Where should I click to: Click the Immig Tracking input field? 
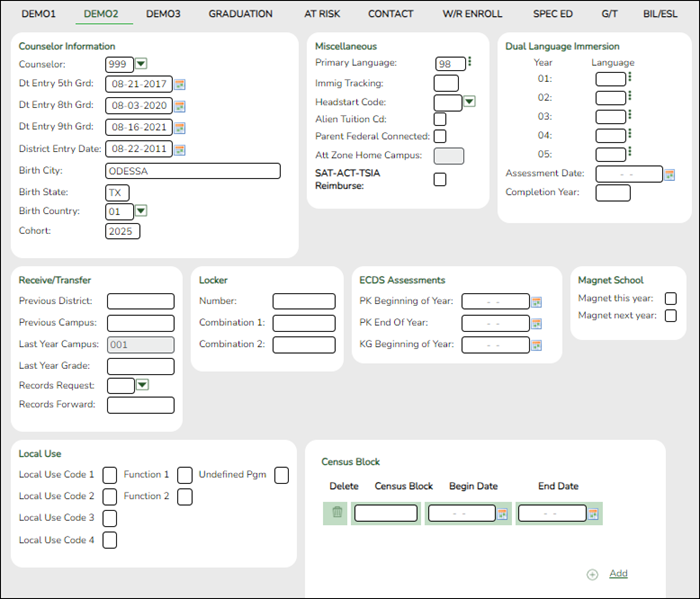point(446,83)
